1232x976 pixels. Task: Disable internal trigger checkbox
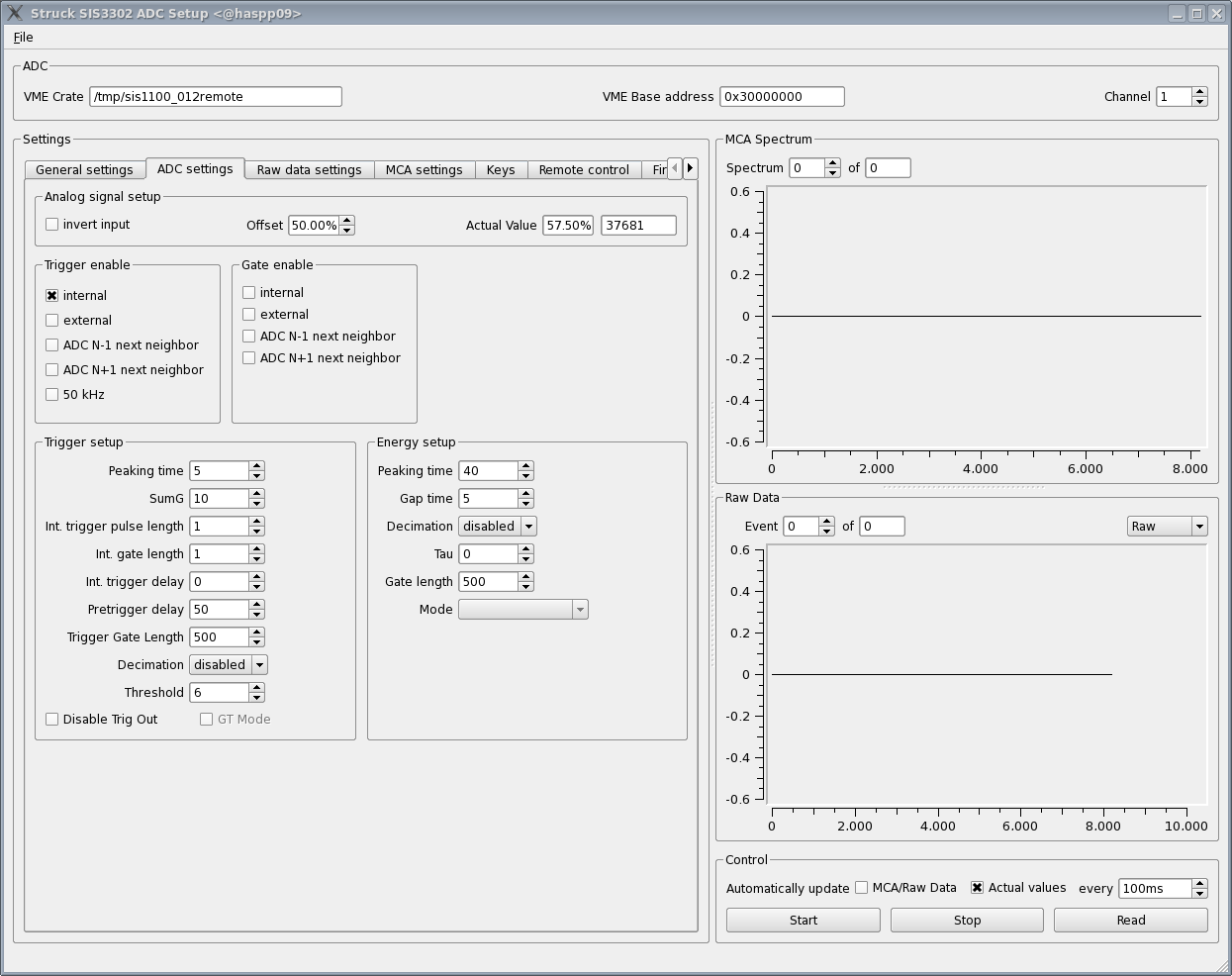tap(51, 296)
